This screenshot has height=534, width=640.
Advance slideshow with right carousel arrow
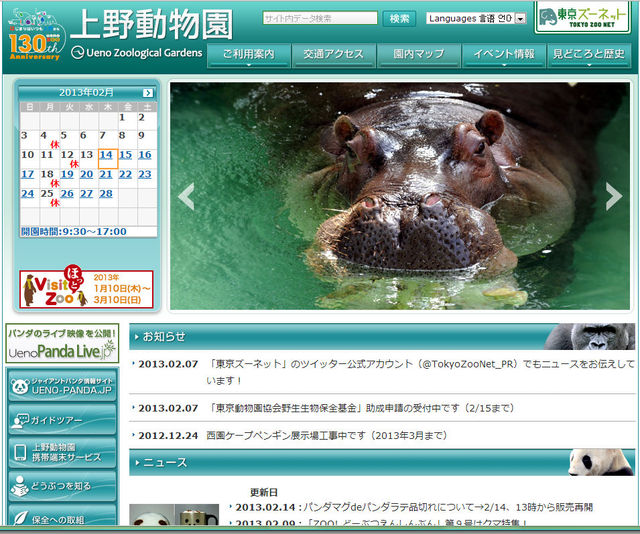click(613, 196)
